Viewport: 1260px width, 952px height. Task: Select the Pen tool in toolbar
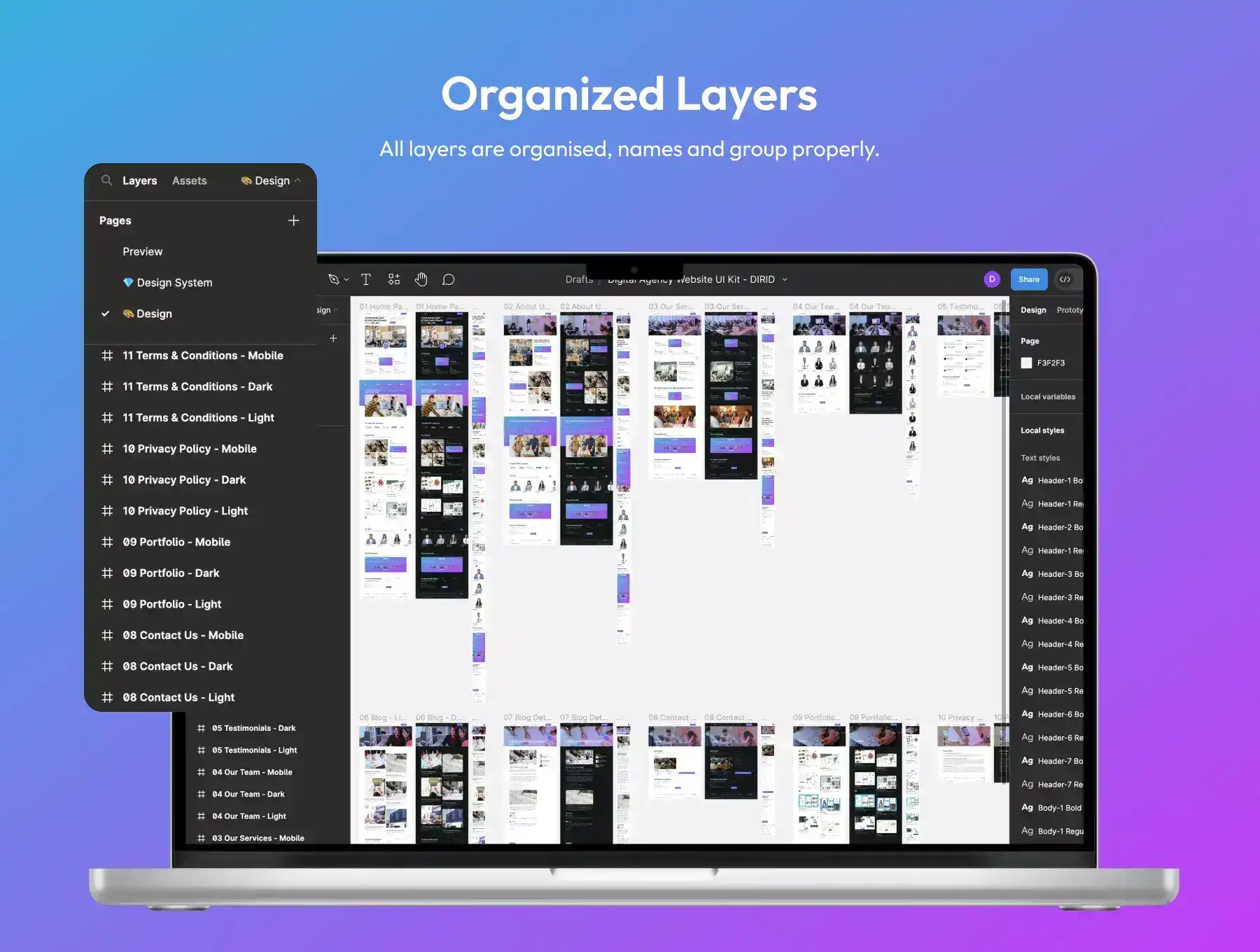tap(334, 279)
